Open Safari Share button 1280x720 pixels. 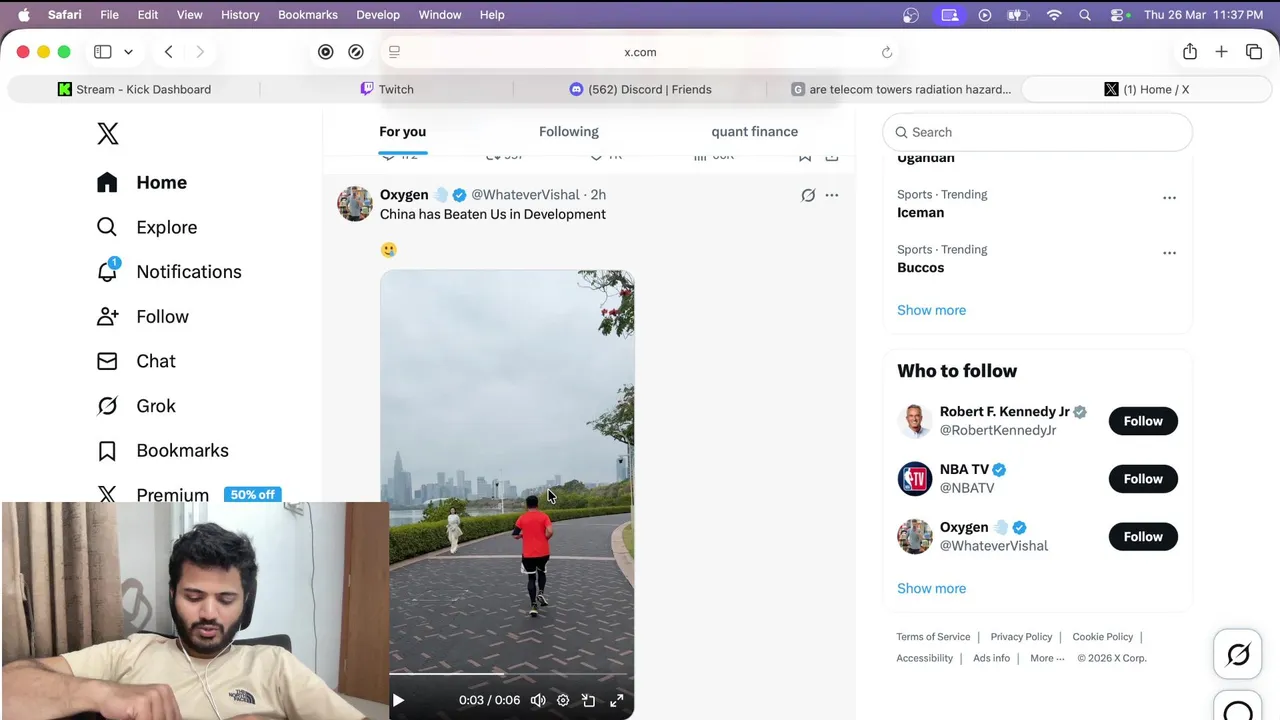coord(1189,52)
